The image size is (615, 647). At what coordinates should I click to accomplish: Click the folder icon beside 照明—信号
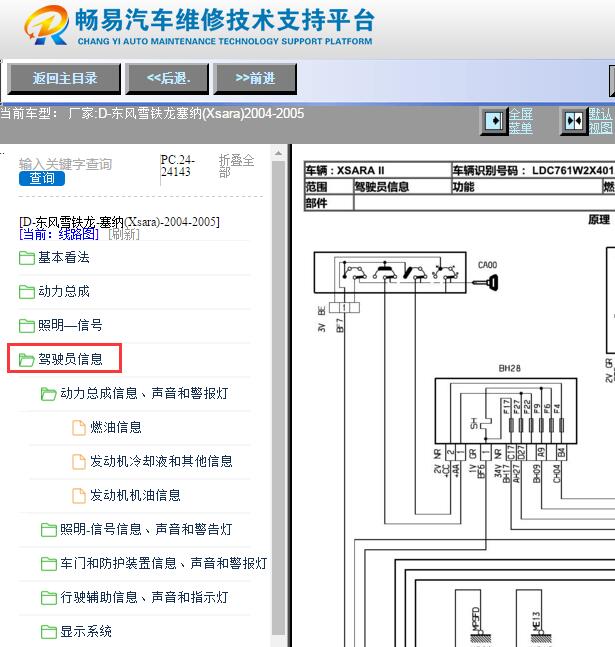coord(27,326)
